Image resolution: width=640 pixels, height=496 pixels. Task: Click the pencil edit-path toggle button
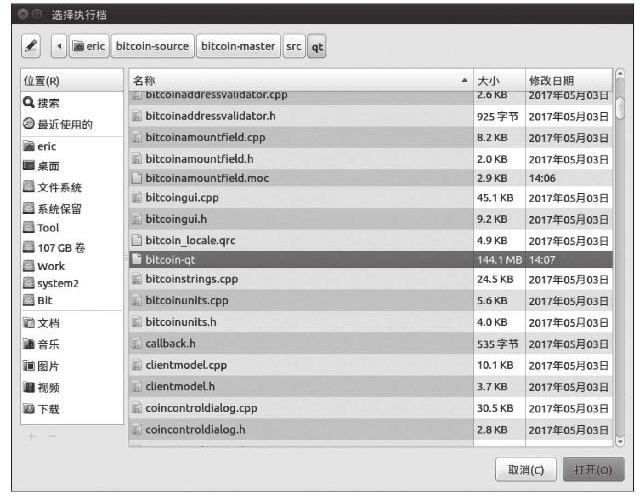[x=31, y=46]
